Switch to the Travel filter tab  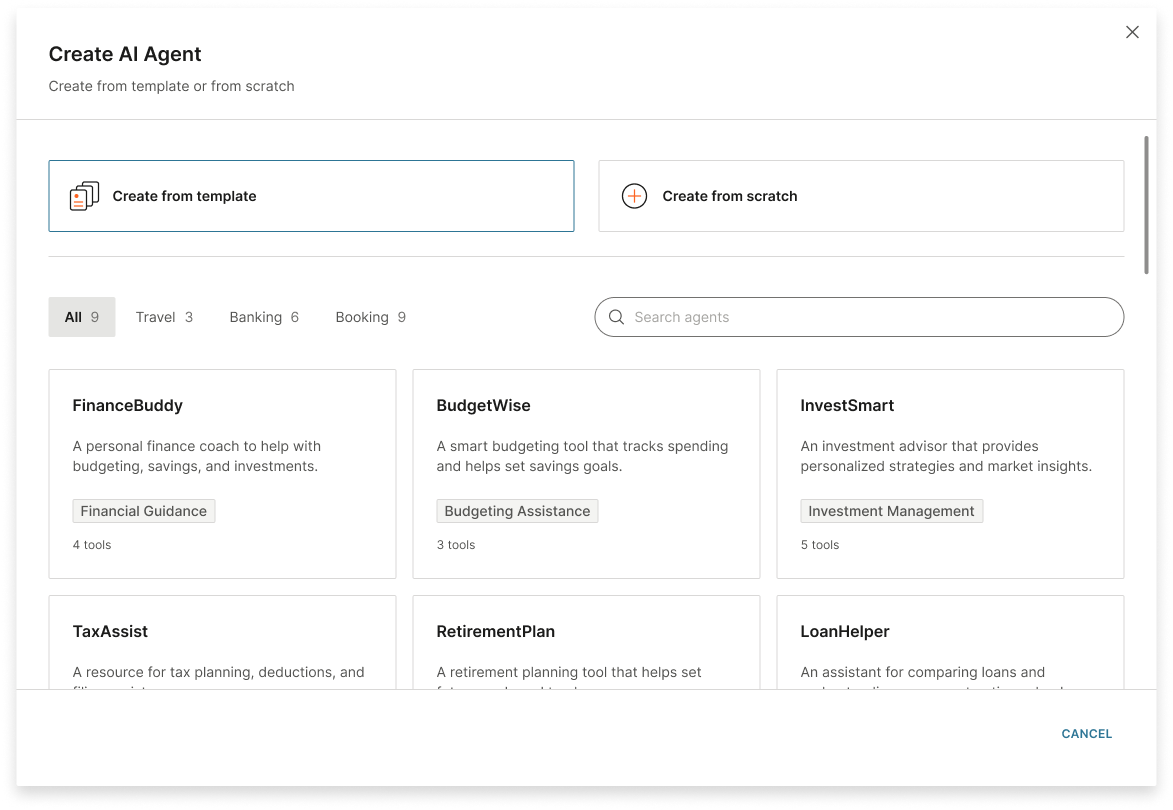[x=164, y=317]
